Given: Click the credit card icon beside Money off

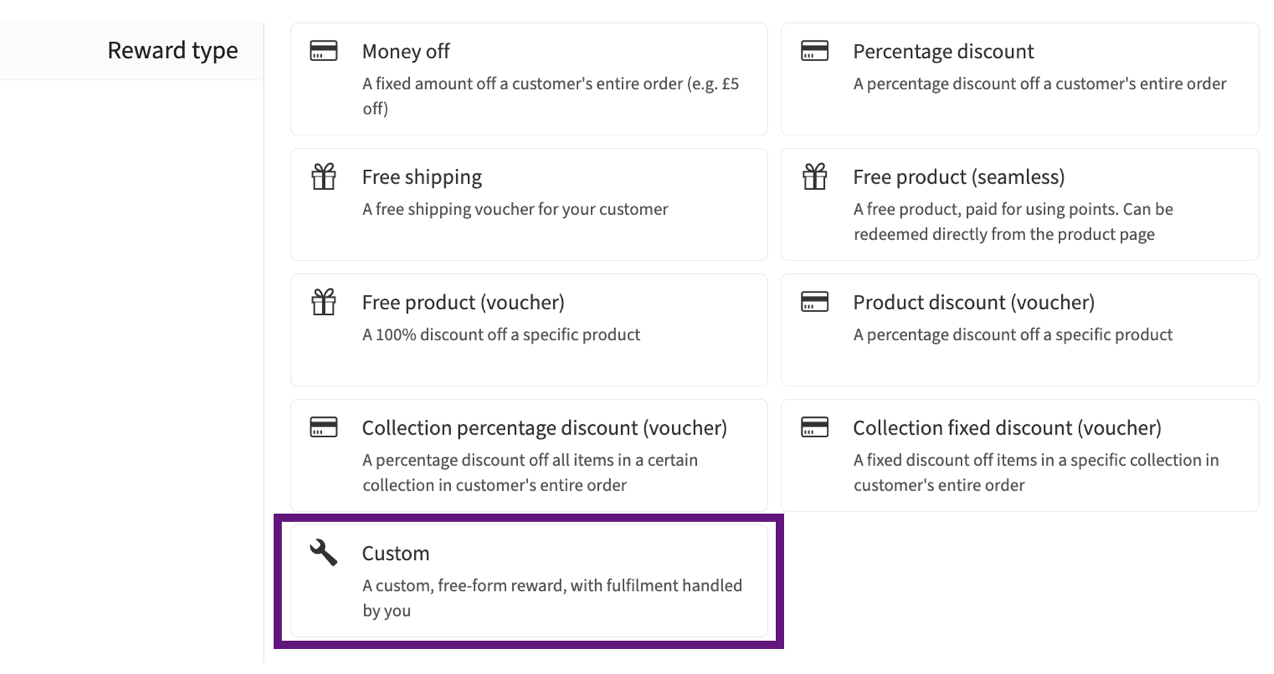Looking at the screenshot, I should point(323,51).
